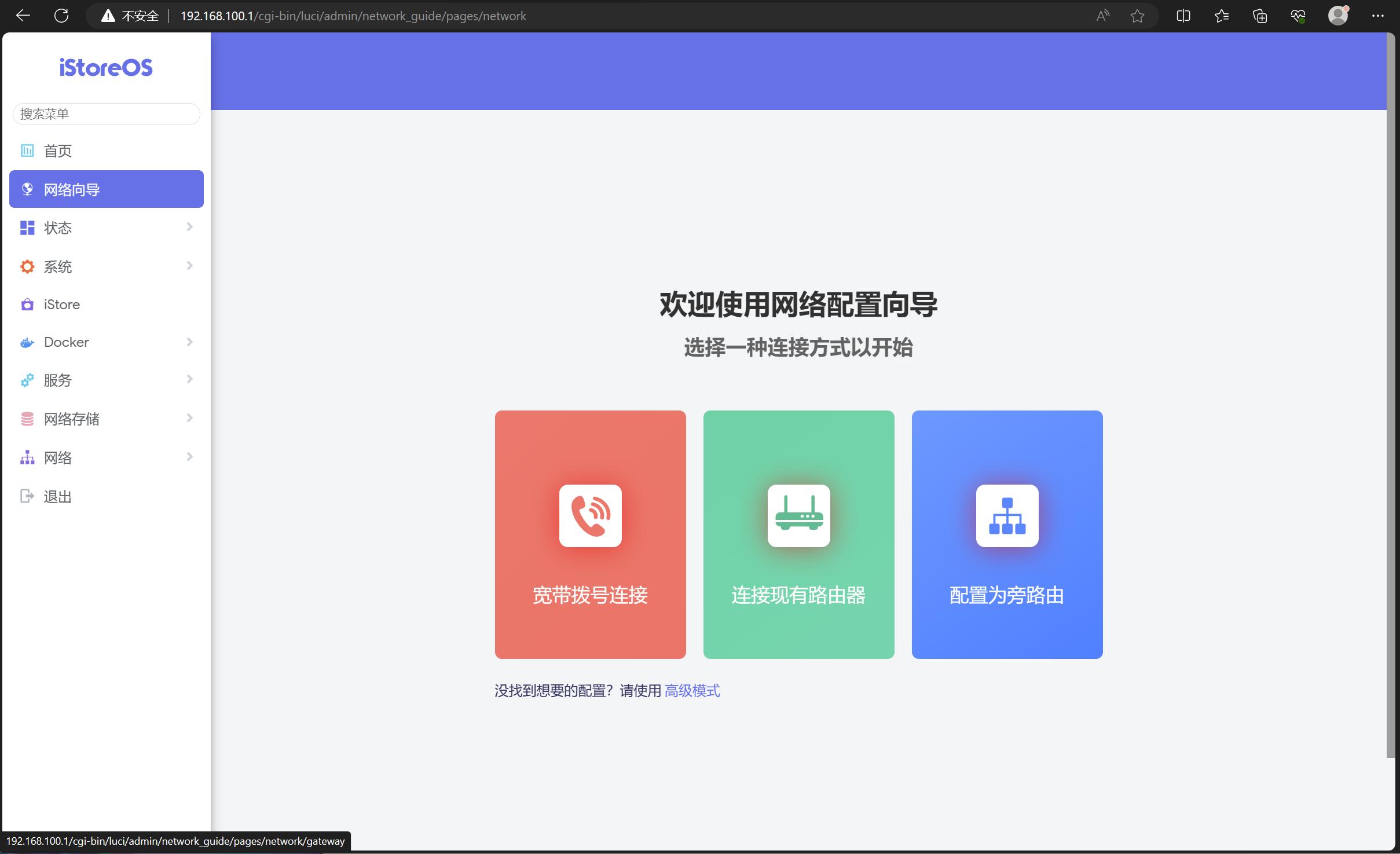The height and width of the screenshot is (854, 1400).
Task: Select the 服务 services icon
Action: (27, 380)
